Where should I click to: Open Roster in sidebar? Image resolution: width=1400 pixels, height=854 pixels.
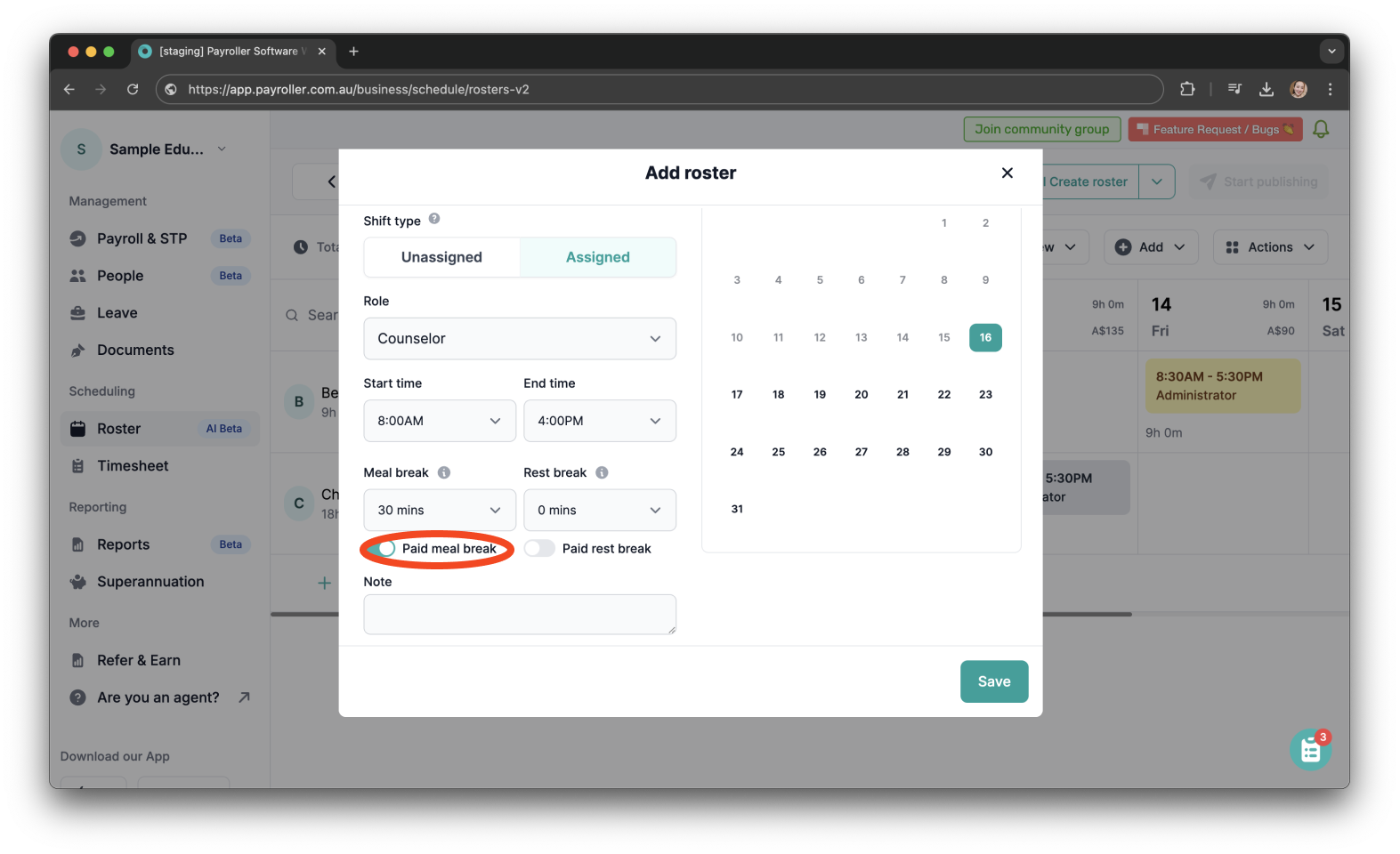[x=160, y=429]
